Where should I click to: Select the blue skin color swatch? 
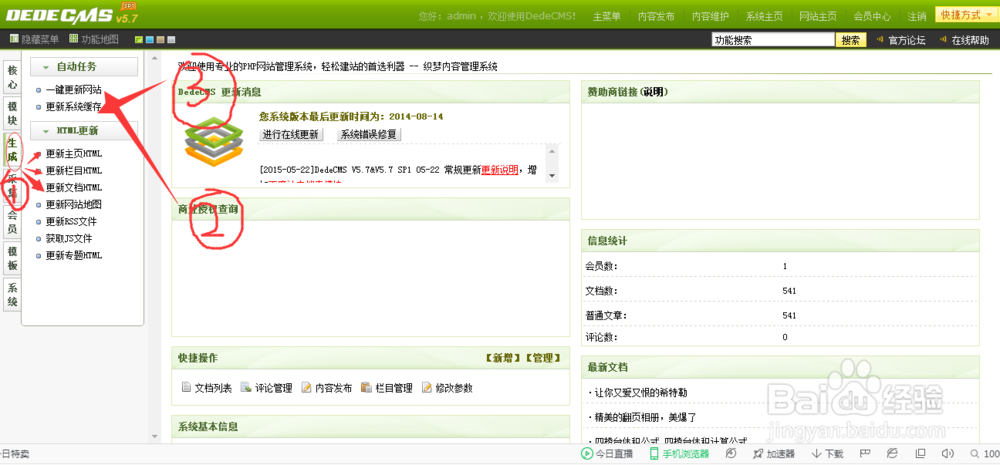149,40
